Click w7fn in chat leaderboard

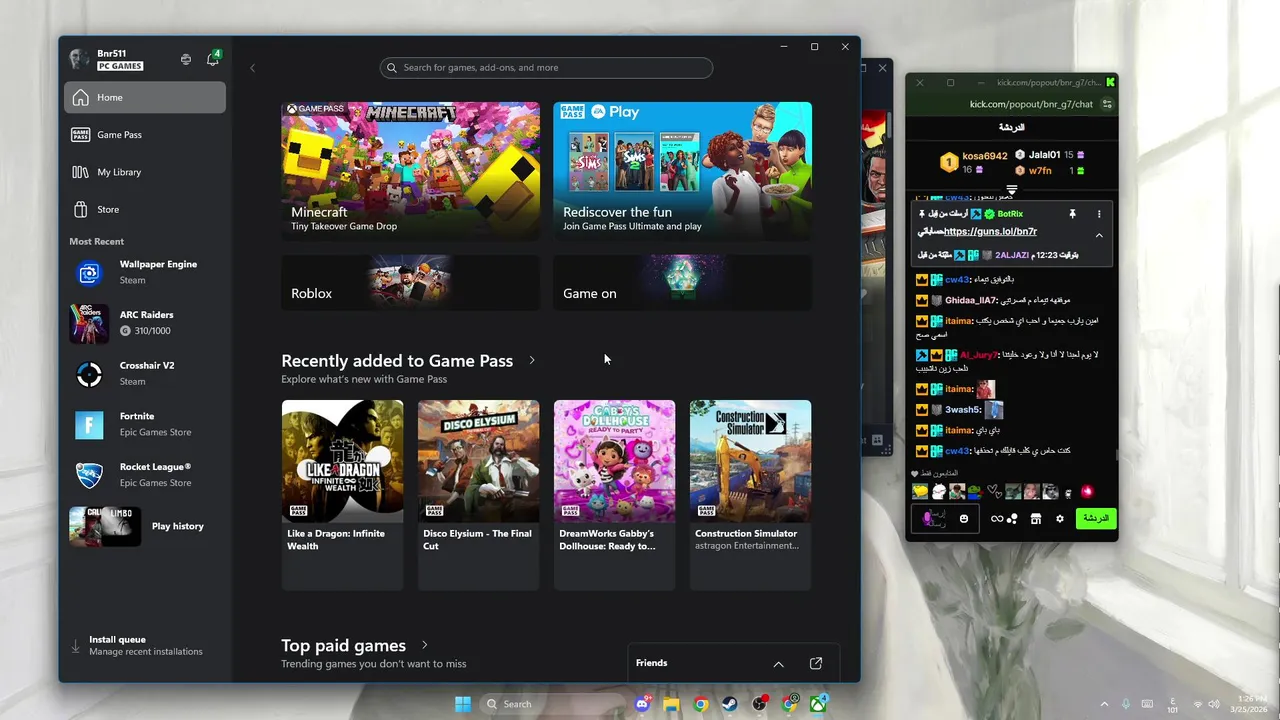(x=1040, y=171)
